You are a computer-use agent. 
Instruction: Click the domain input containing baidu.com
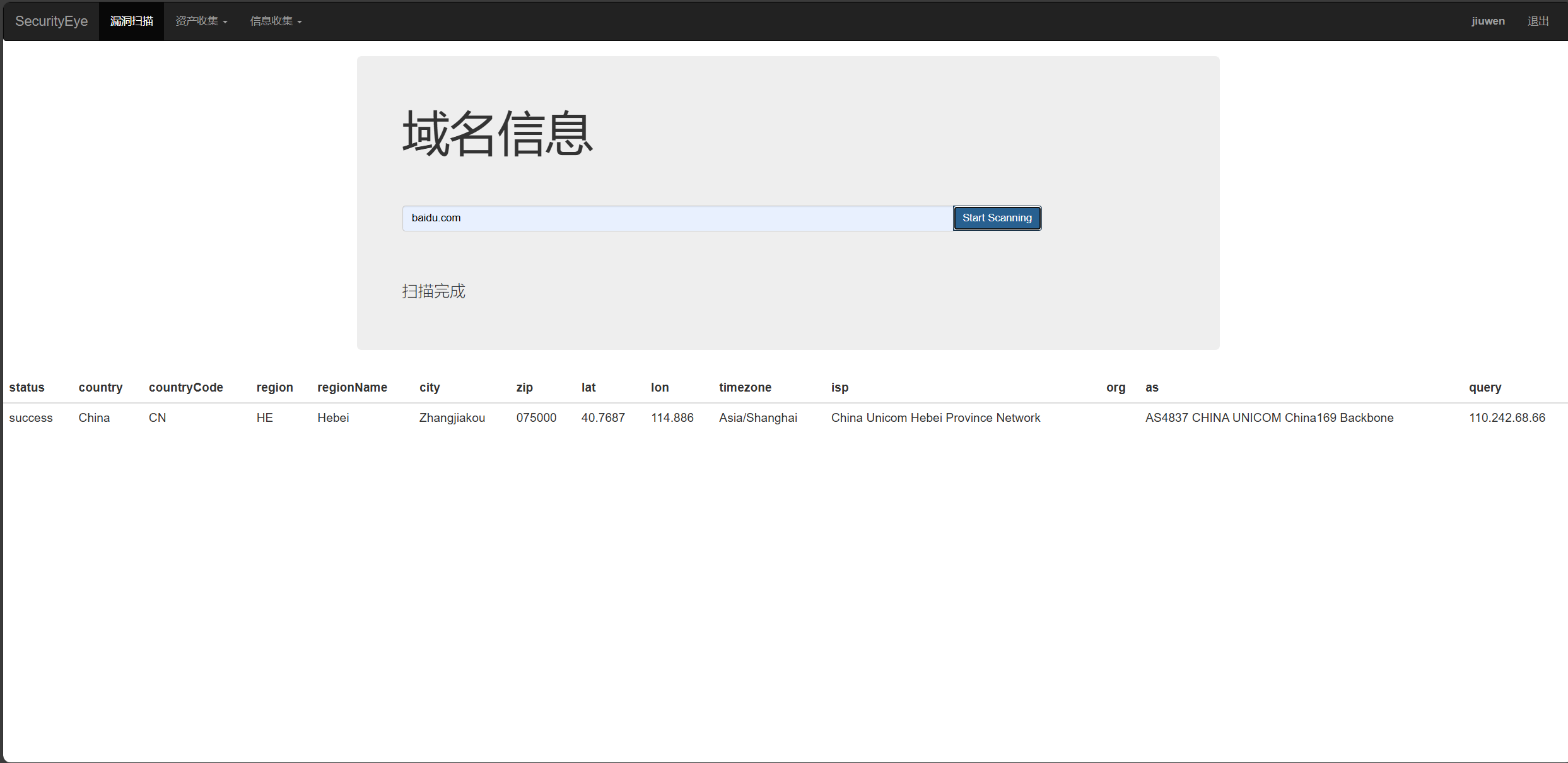tap(676, 218)
